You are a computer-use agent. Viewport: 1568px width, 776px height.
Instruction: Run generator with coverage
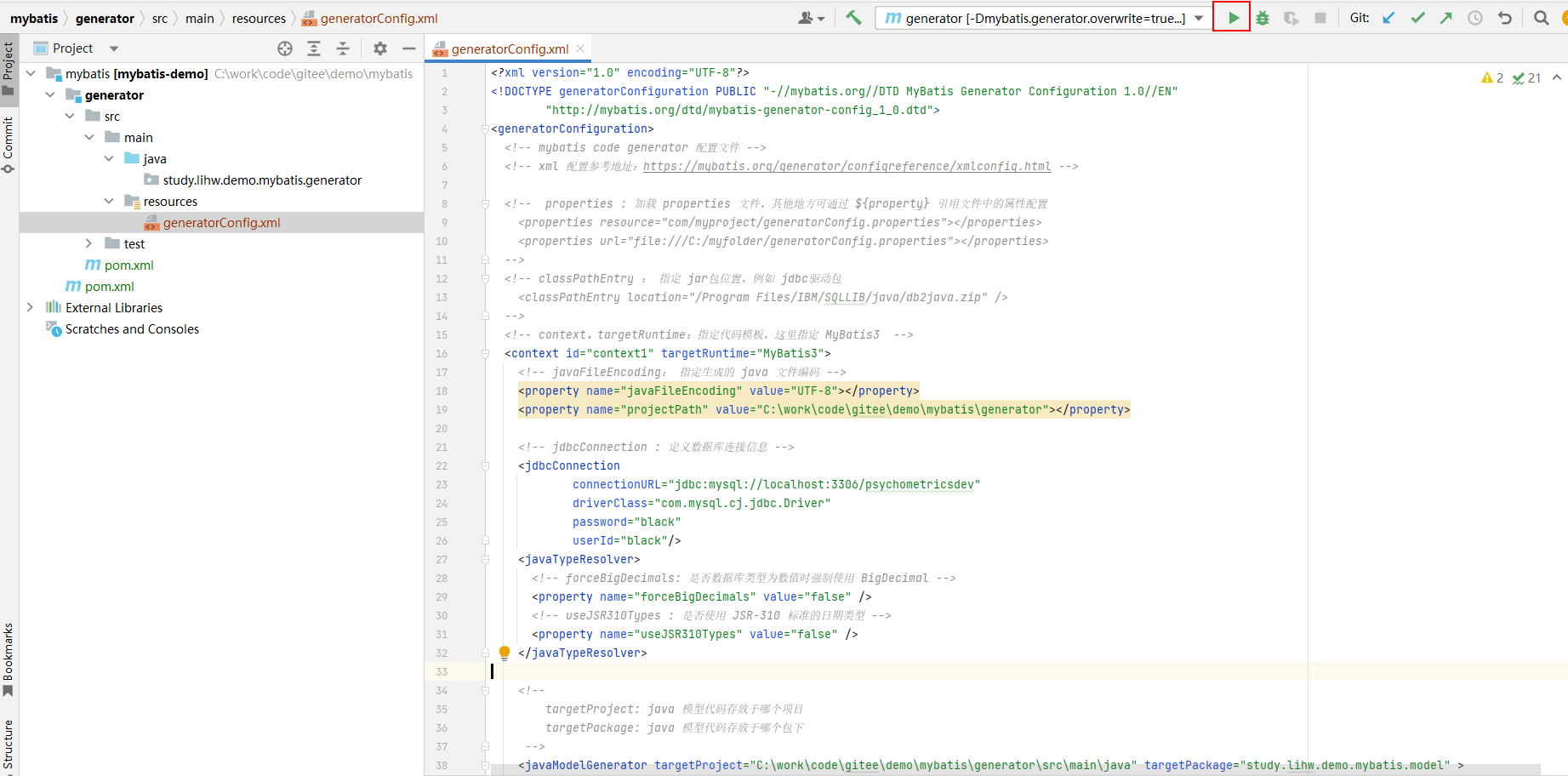pyautogui.click(x=1291, y=18)
